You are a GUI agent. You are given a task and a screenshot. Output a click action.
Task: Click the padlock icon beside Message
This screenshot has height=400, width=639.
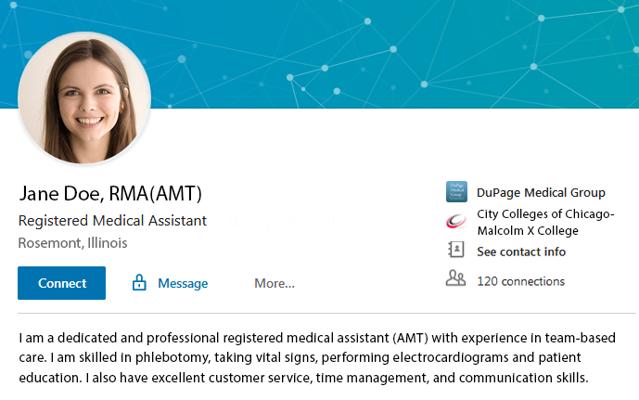[x=140, y=283]
